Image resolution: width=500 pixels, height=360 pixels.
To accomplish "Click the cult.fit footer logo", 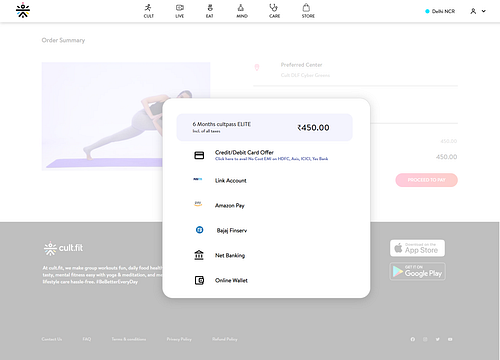I will 63,248.
